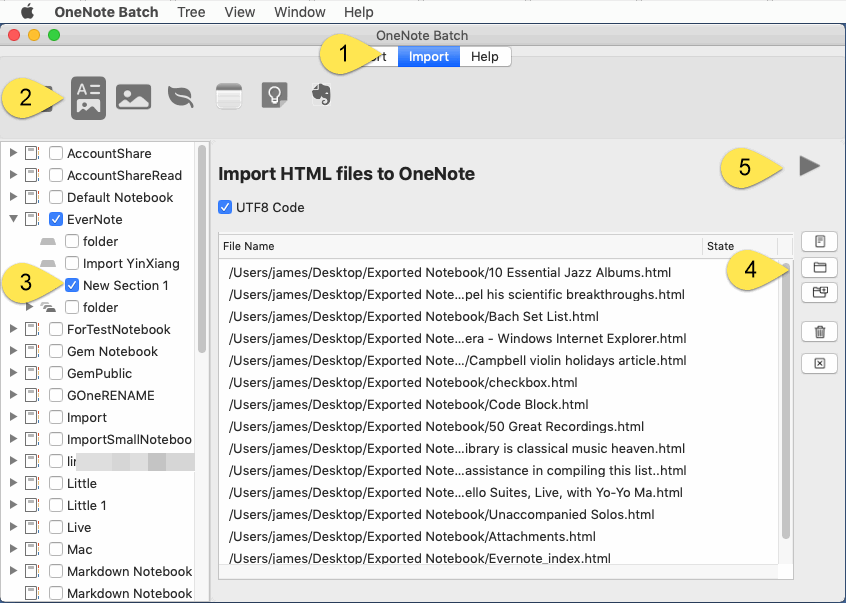
Task: Open the Tree menu in menu bar
Action: [x=191, y=12]
